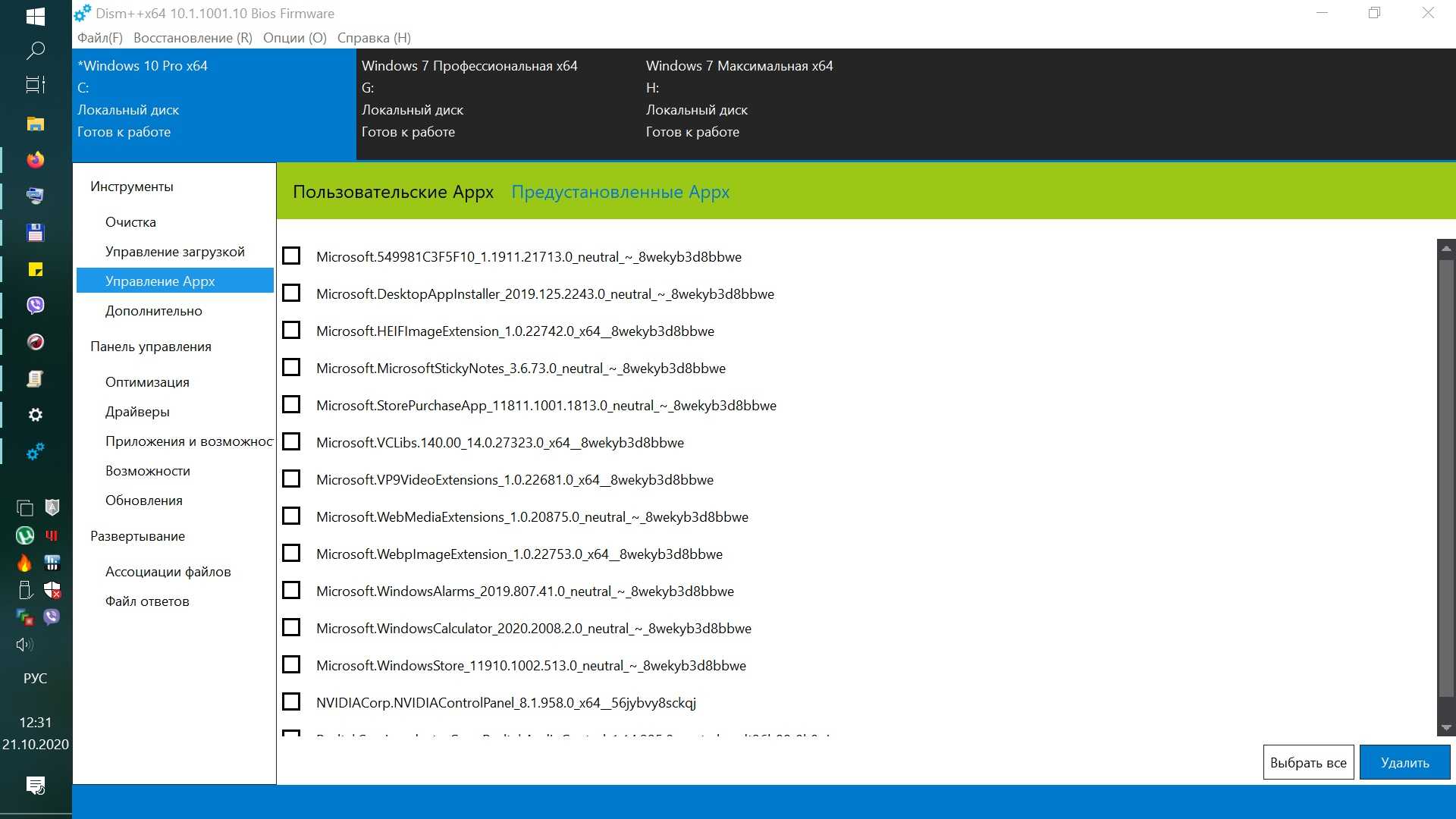Click the Удалить button
The height and width of the screenshot is (819, 1456).
point(1404,763)
